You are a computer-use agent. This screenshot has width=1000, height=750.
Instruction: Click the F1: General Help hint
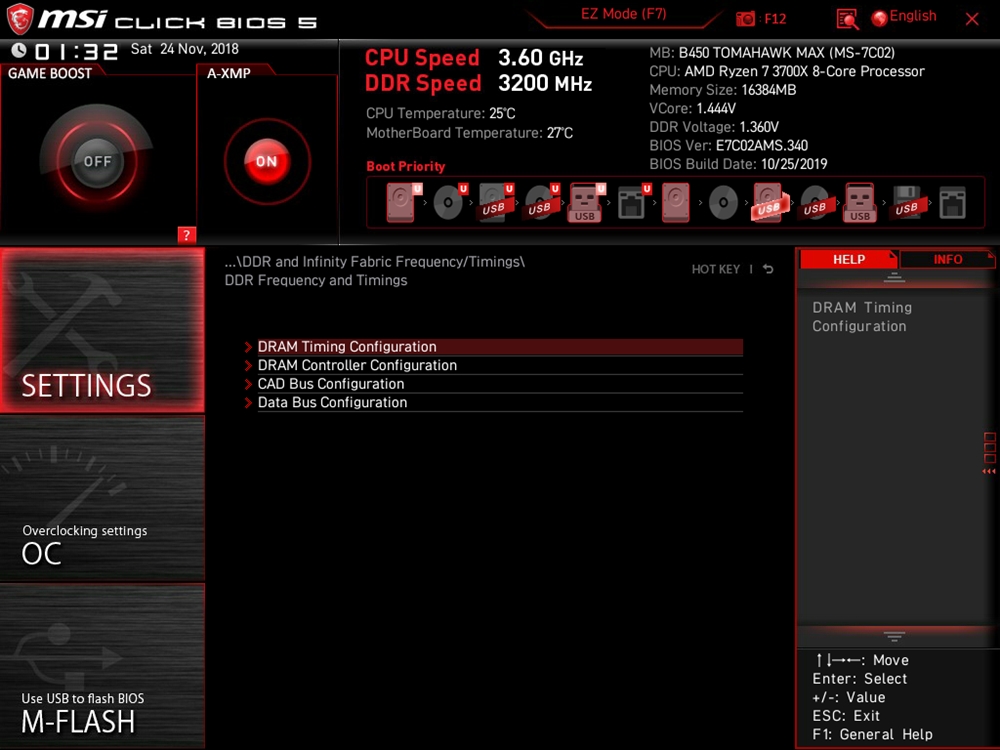(872, 735)
